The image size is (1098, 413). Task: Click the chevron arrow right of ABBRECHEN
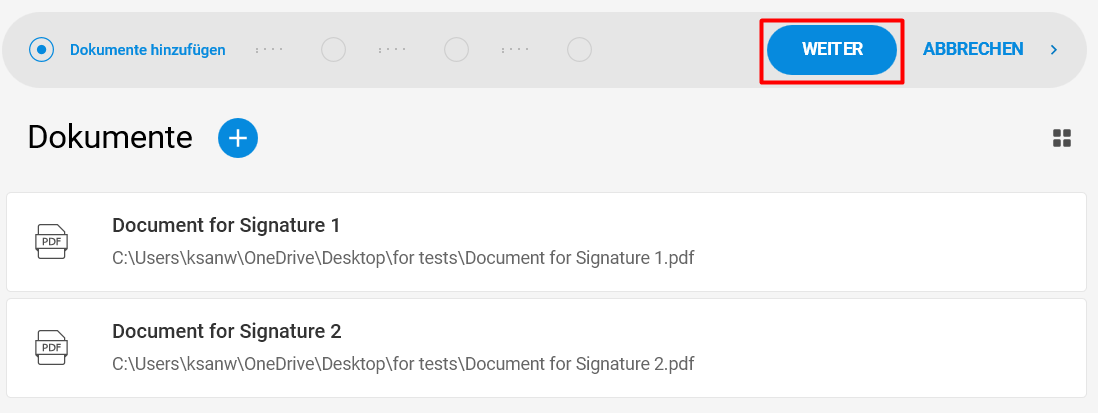click(x=1054, y=50)
